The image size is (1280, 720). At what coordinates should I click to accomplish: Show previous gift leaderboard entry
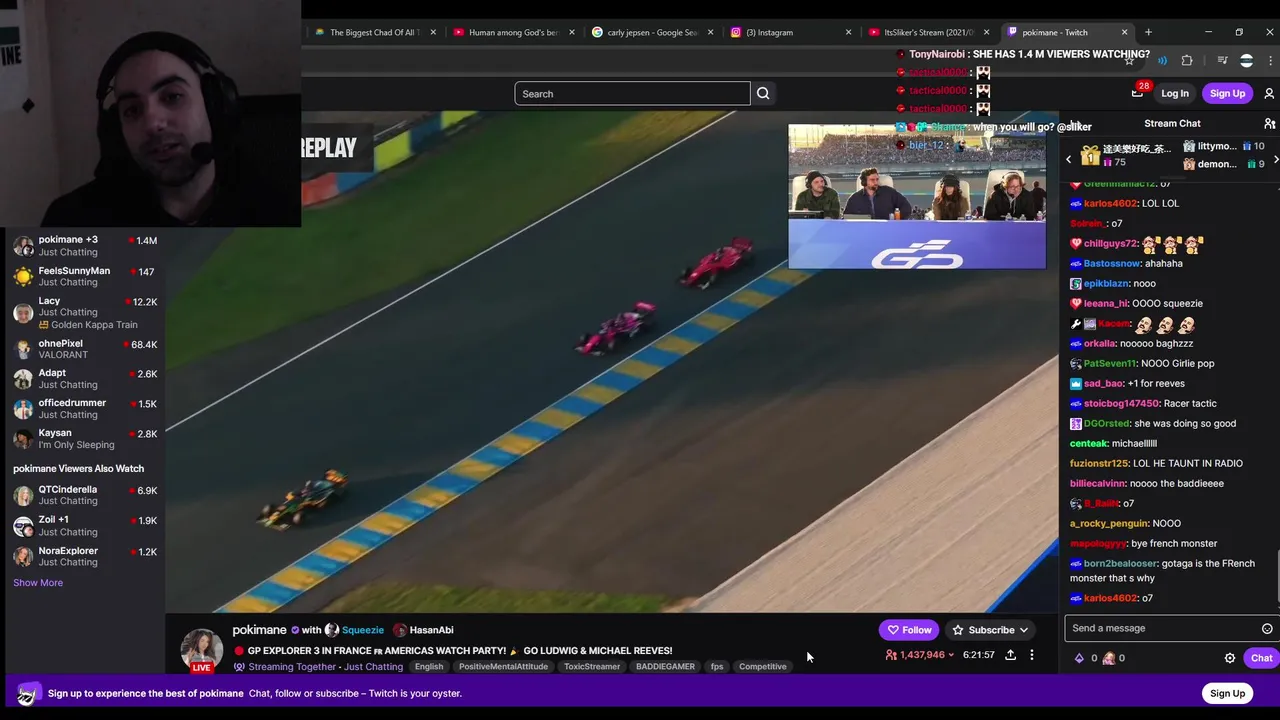click(x=1068, y=159)
